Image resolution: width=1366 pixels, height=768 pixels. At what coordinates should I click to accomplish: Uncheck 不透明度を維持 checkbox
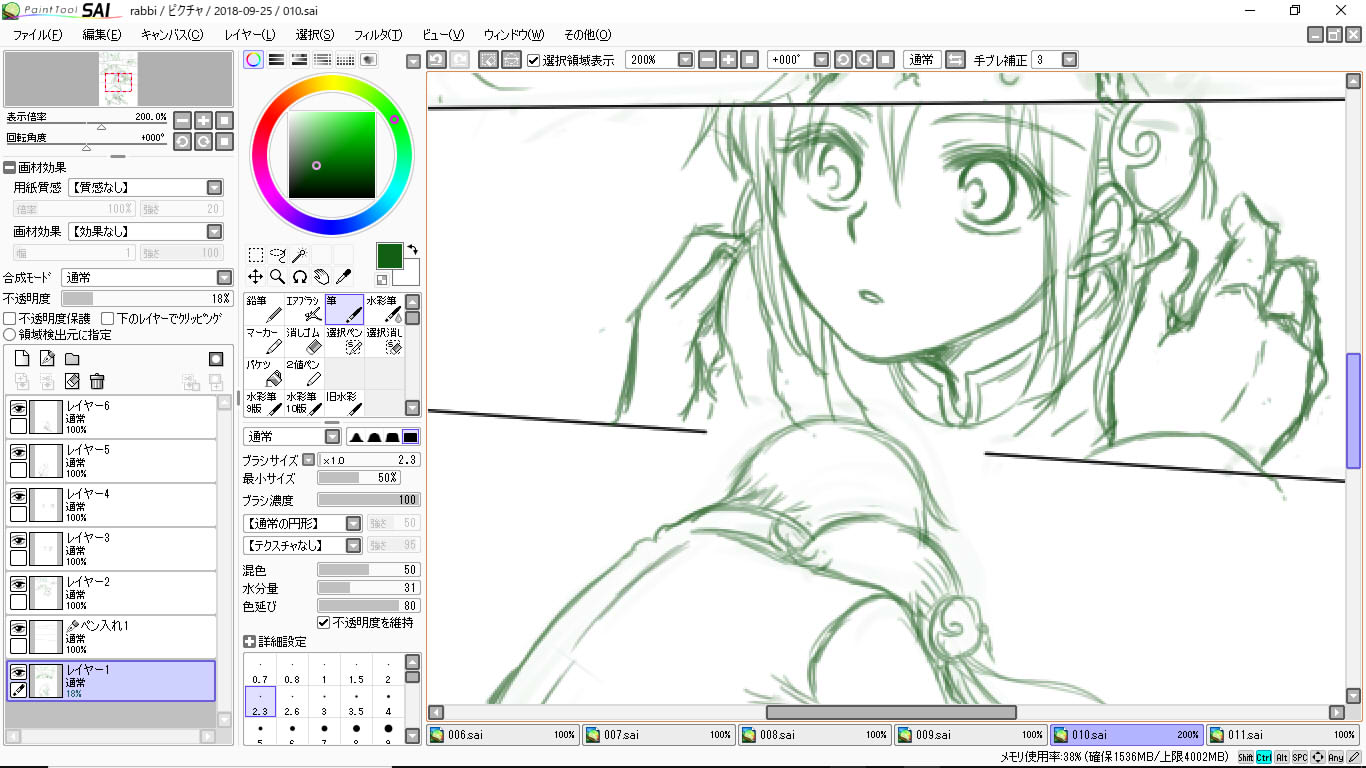(x=323, y=623)
